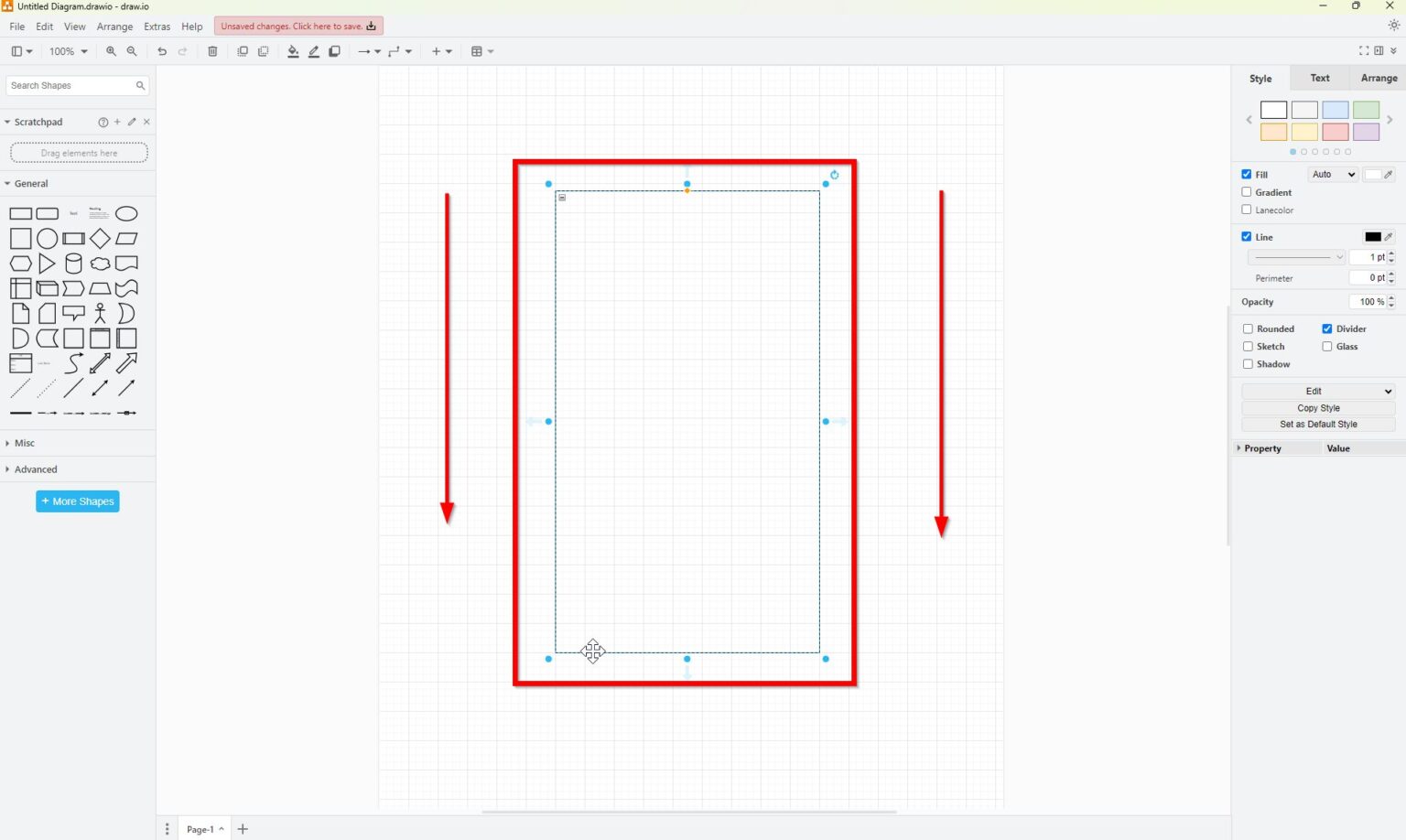
Task: Click the Shadow toolbar icon
Action: coord(335,51)
